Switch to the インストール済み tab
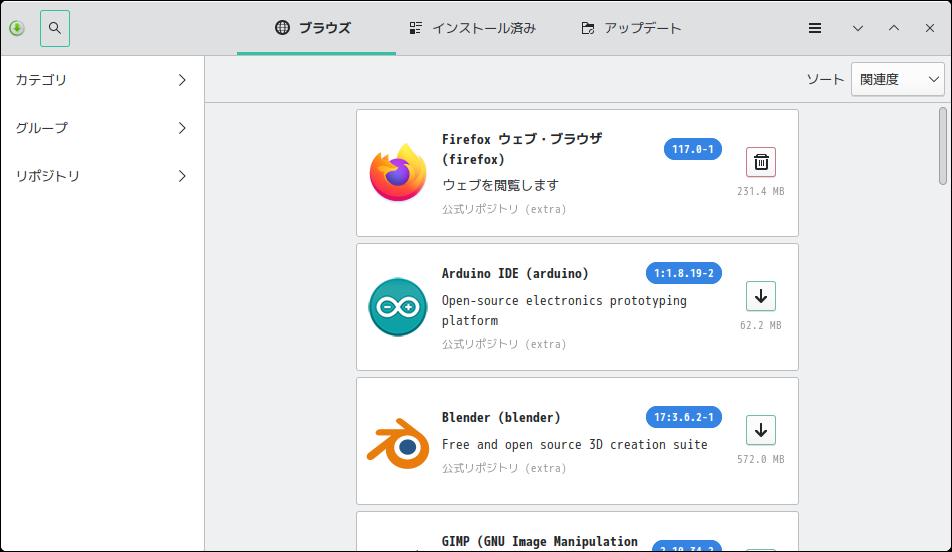Image resolution: width=952 pixels, height=552 pixels. [x=472, y=28]
